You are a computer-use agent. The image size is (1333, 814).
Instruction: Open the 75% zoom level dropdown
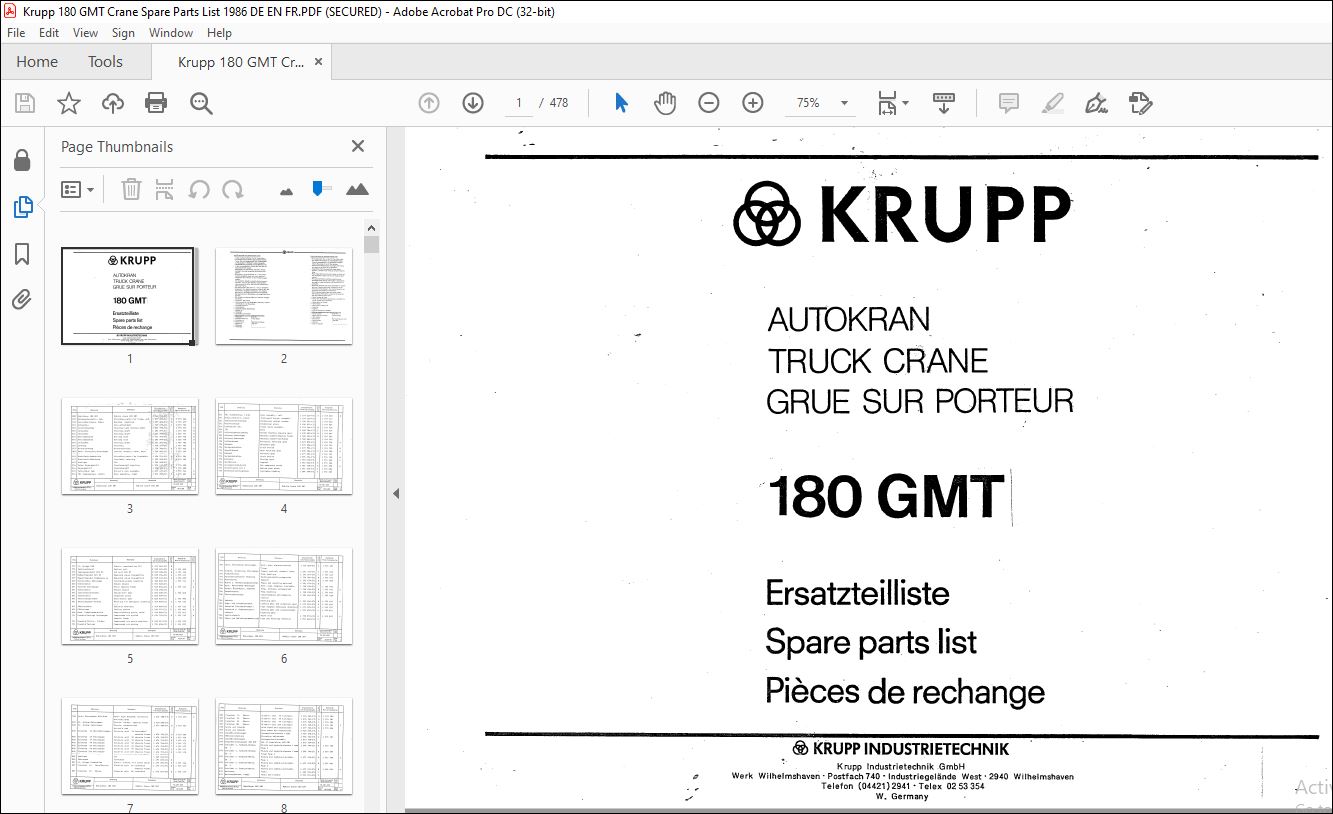tap(844, 103)
